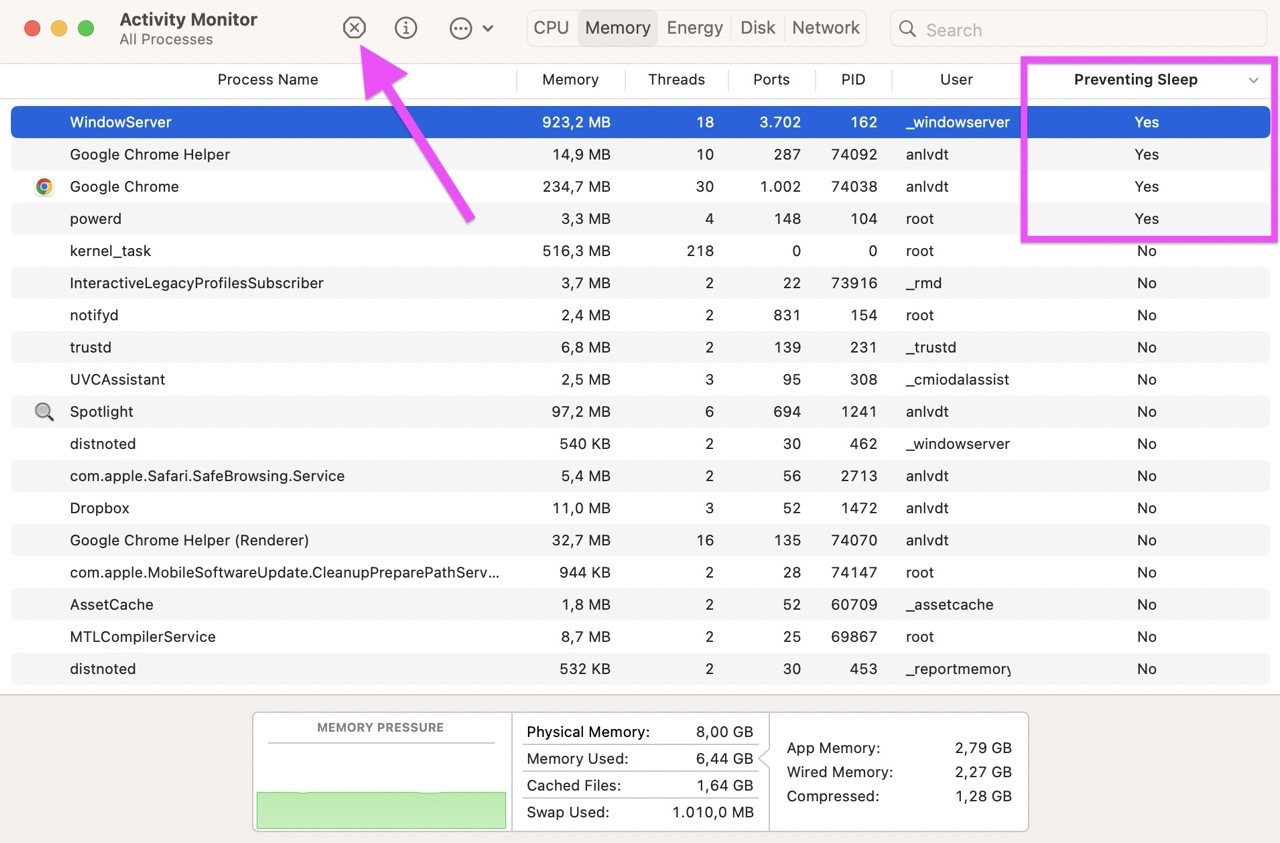Viewport: 1280px width, 843px height.
Task: Click the 3.702 ports value
Action: click(x=780, y=122)
